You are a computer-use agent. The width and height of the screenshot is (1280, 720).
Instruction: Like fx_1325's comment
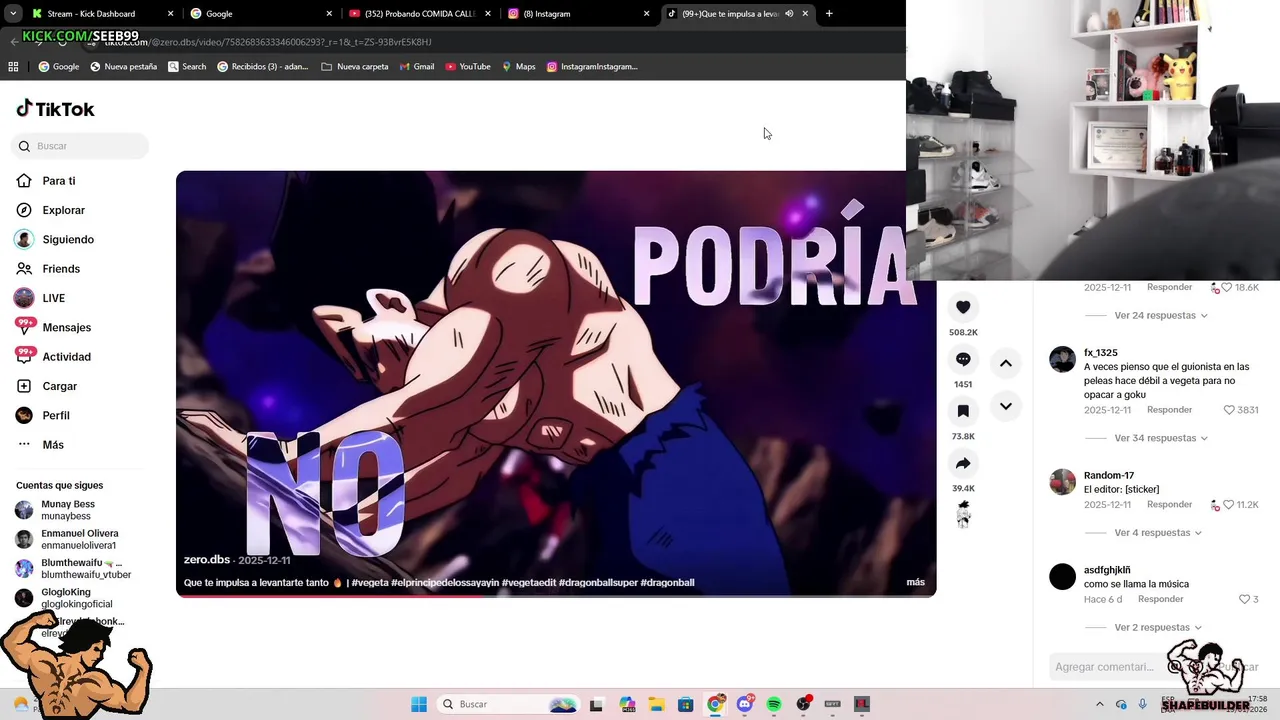(1230, 410)
